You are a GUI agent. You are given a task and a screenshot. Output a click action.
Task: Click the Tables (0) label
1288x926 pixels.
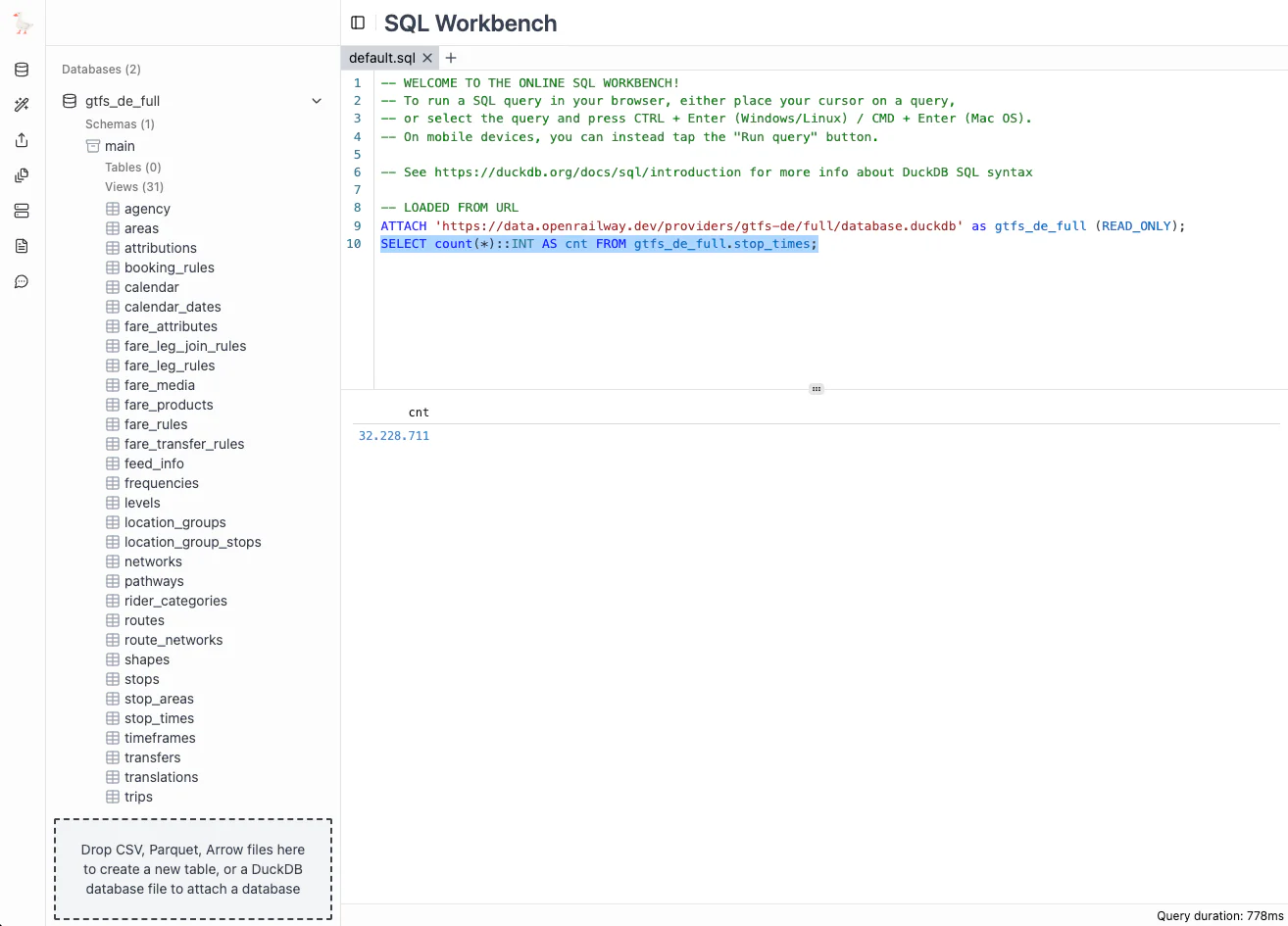[133, 168]
